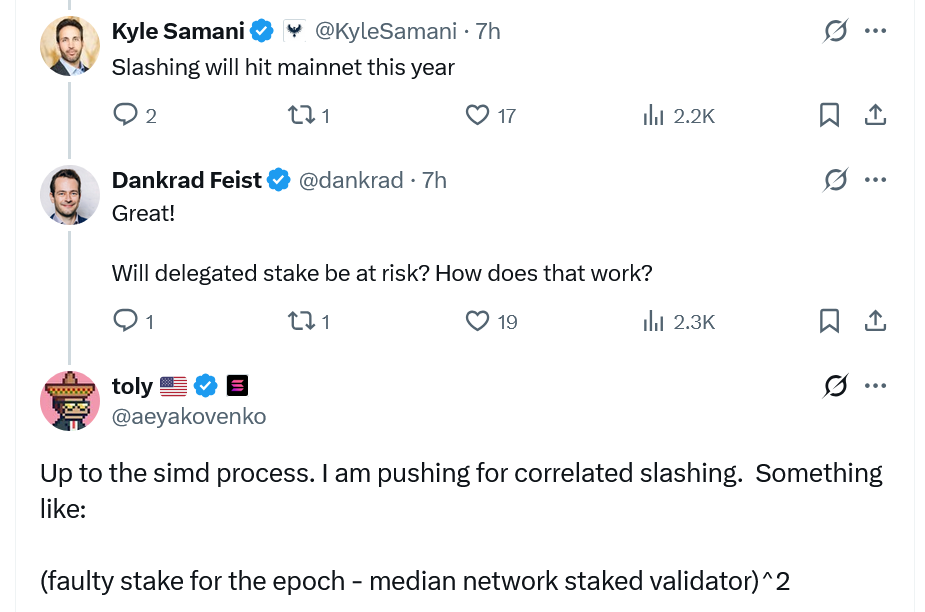Repost Dankrad Feist's tweet
The width and height of the screenshot is (925, 612).
click(x=299, y=321)
